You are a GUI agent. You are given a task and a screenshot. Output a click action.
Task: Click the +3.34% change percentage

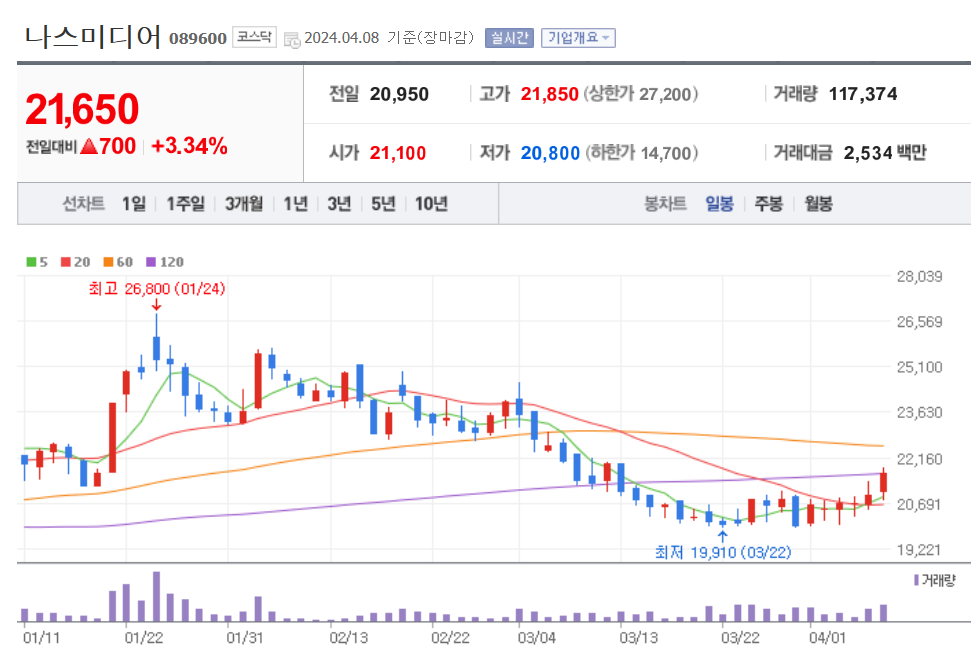(189, 146)
